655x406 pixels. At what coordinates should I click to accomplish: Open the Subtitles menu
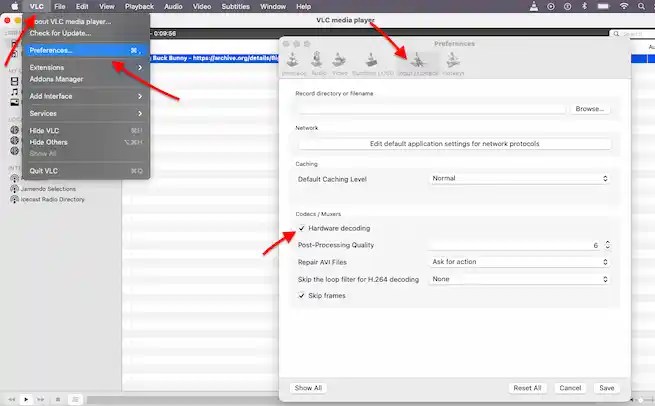pyautogui.click(x=235, y=6)
